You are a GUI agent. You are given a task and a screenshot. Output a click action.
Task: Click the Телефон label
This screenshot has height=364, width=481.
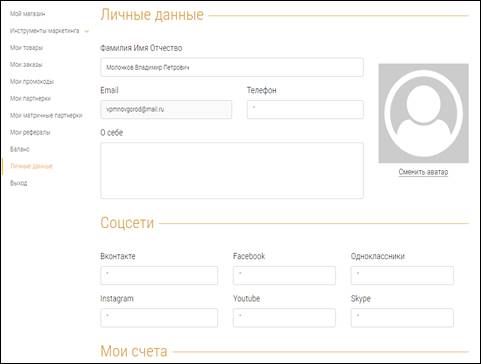(x=262, y=90)
